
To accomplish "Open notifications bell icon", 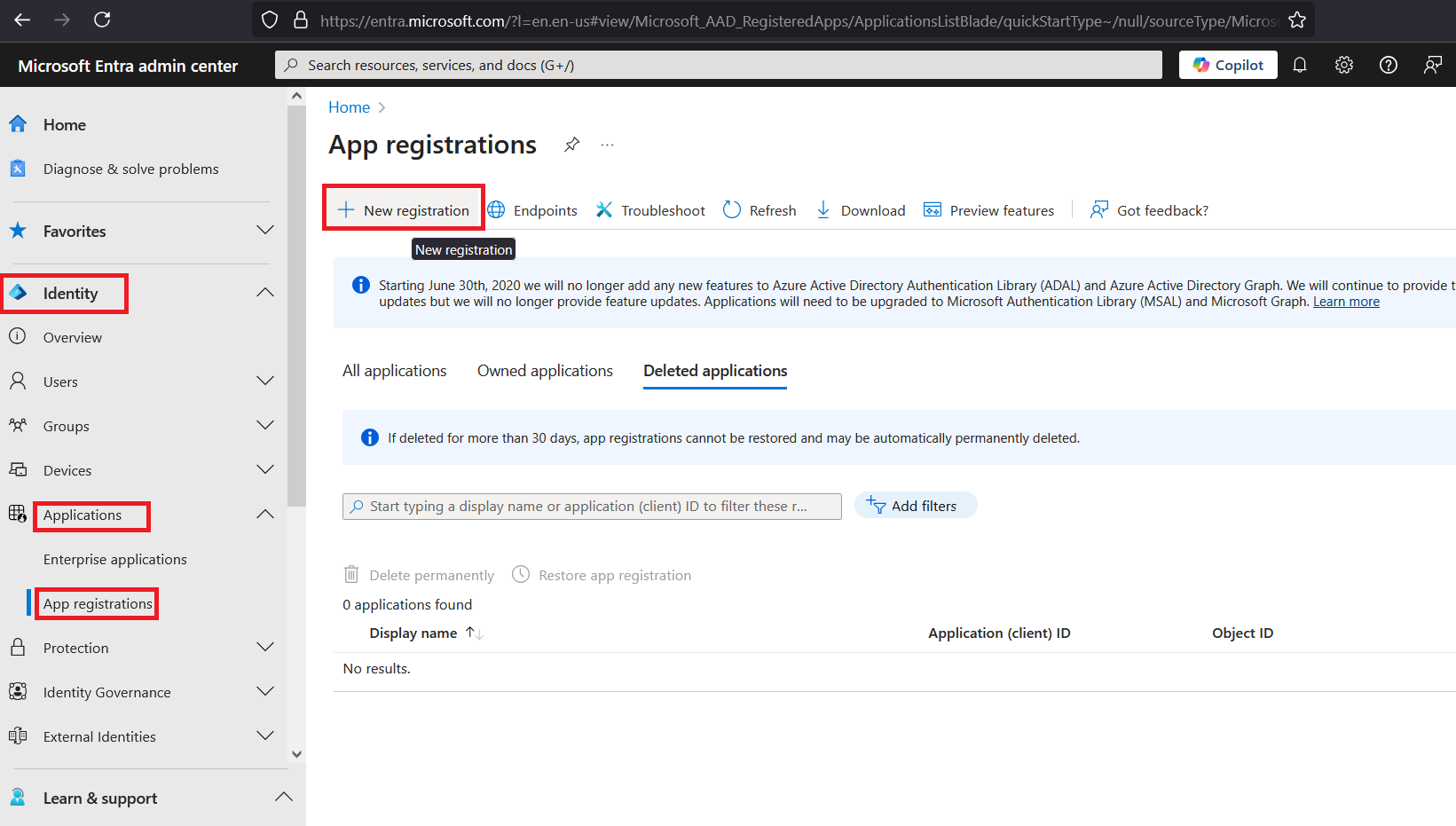I will 1300,65.
